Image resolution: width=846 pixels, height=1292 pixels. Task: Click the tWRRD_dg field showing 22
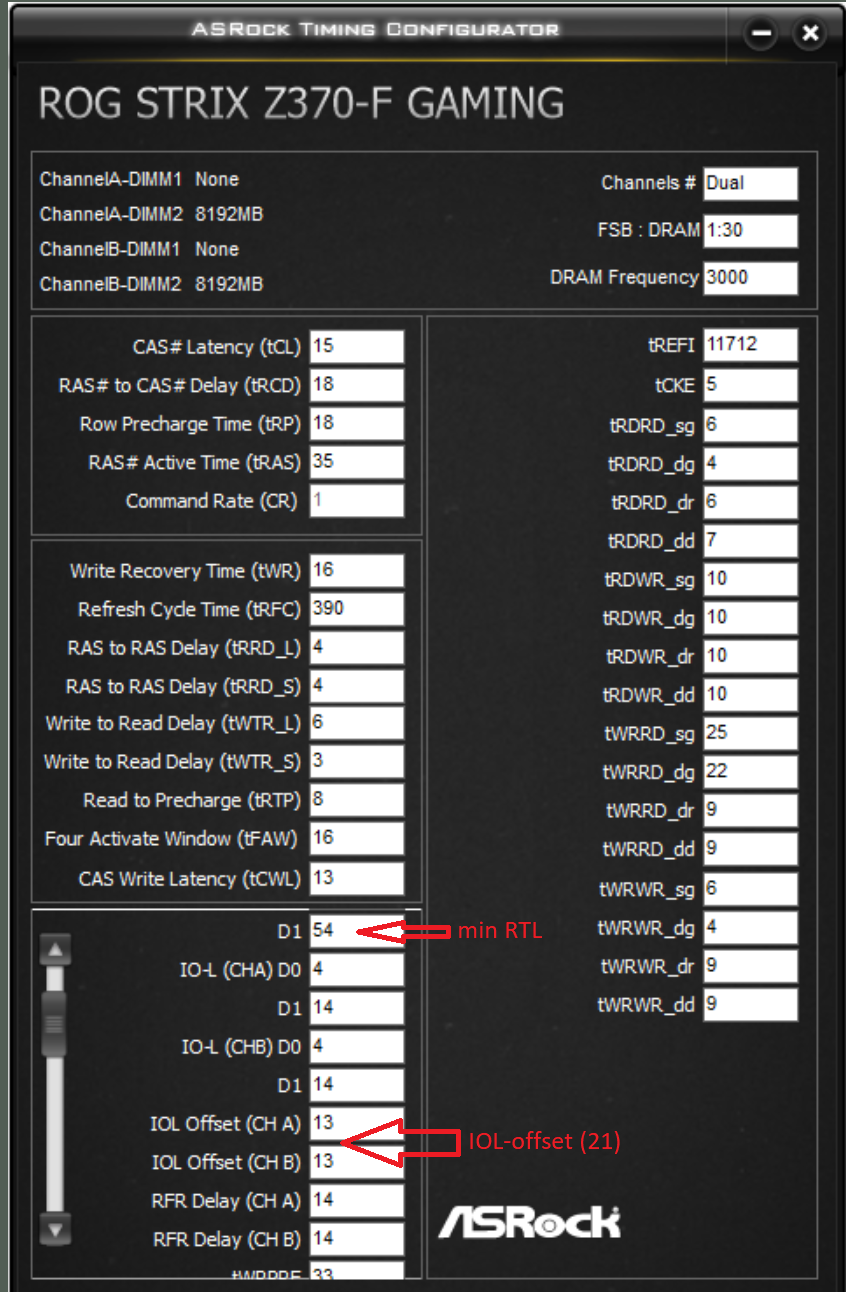pyautogui.click(x=750, y=772)
